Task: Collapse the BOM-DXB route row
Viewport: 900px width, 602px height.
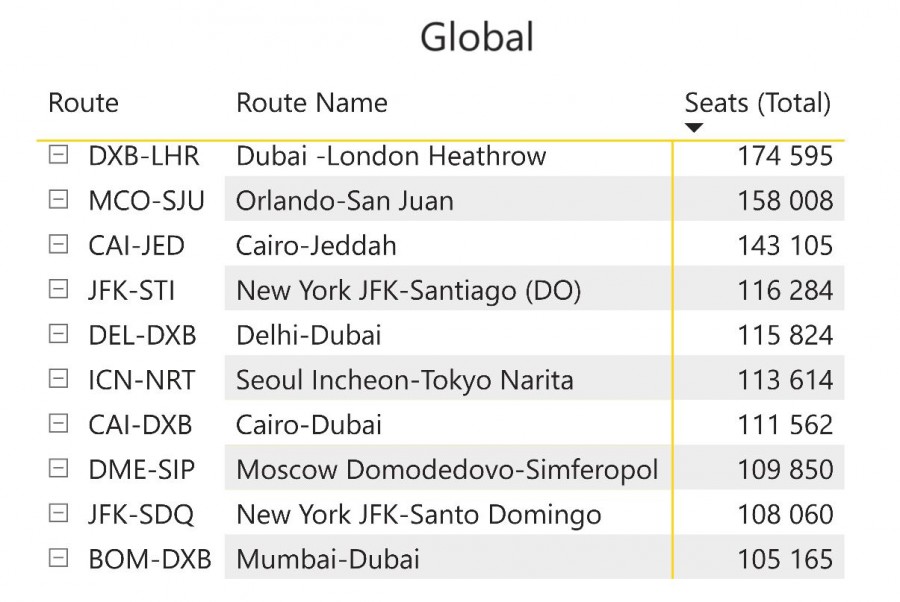Action: 59,559
